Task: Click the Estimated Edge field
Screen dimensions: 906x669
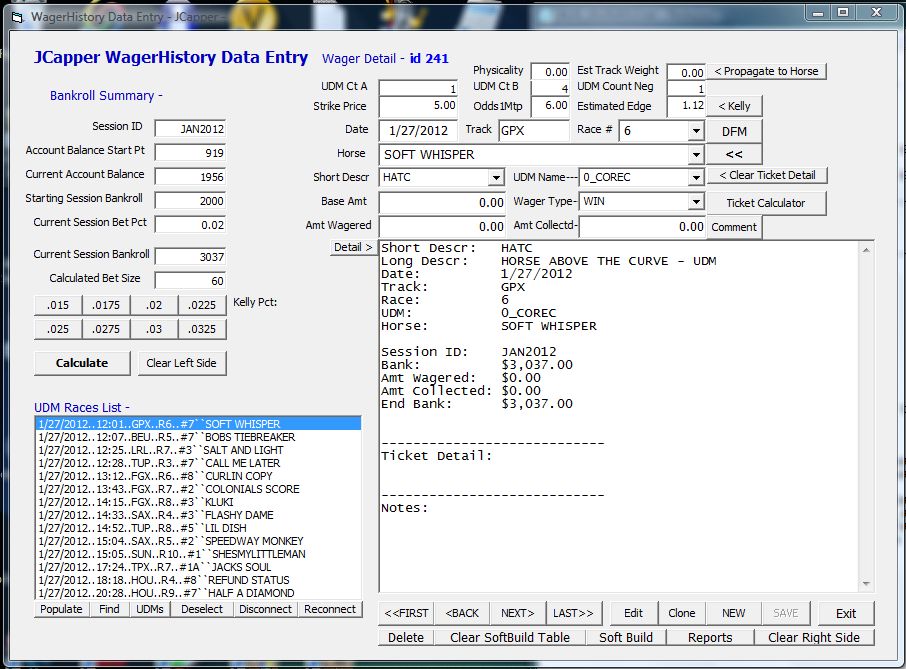Action: coord(686,106)
